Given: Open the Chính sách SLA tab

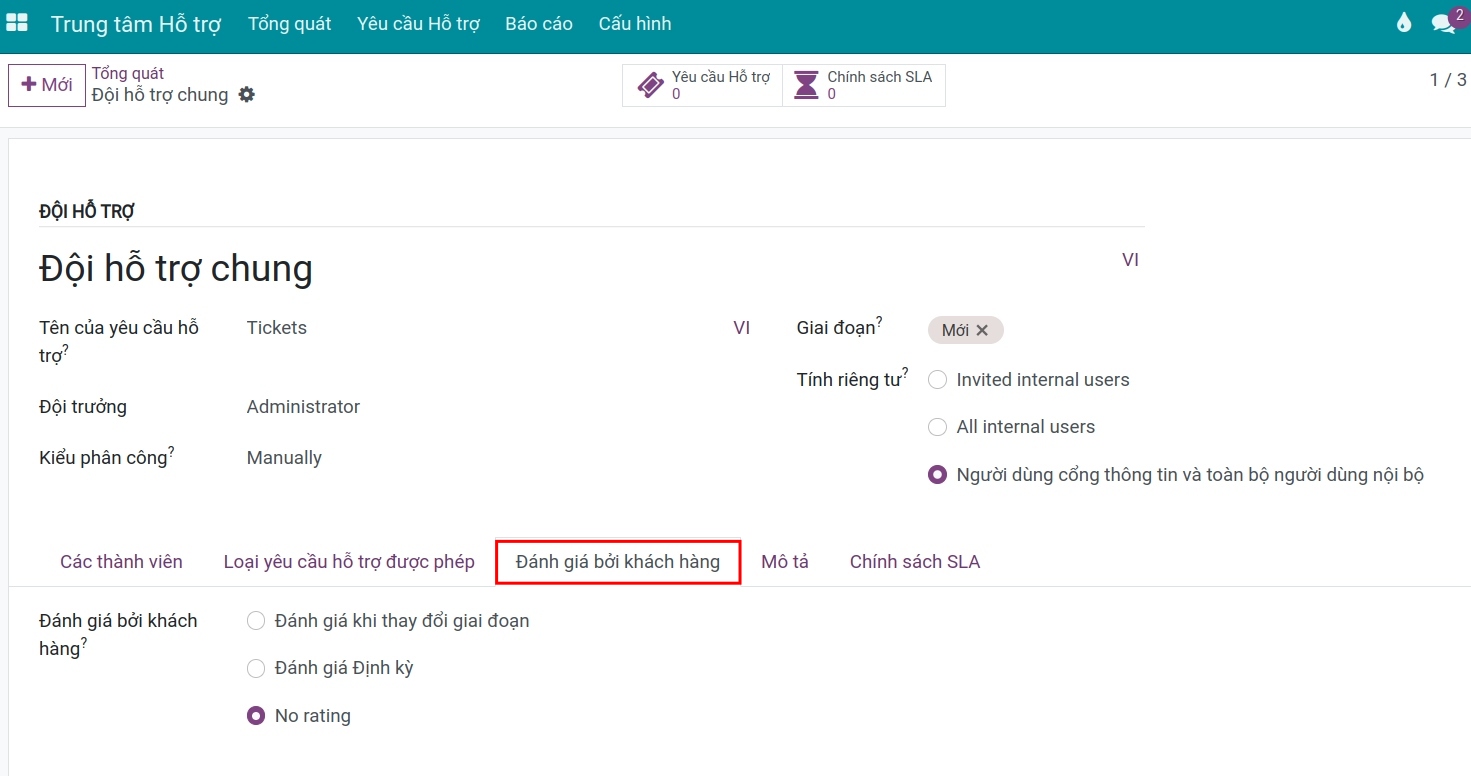Looking at the screenshot, I should [915, 562].
